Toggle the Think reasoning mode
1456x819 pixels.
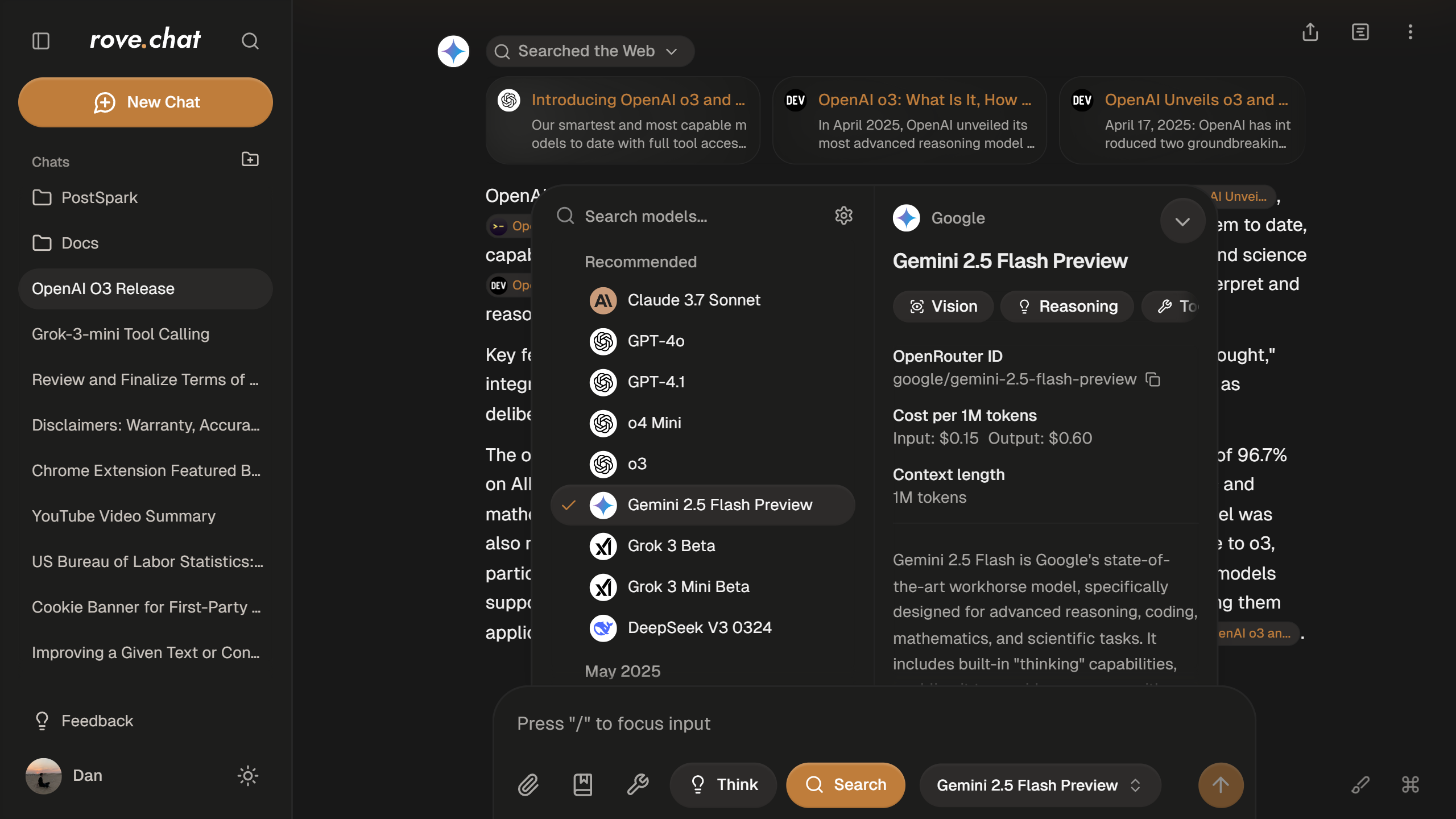(723, 785)
